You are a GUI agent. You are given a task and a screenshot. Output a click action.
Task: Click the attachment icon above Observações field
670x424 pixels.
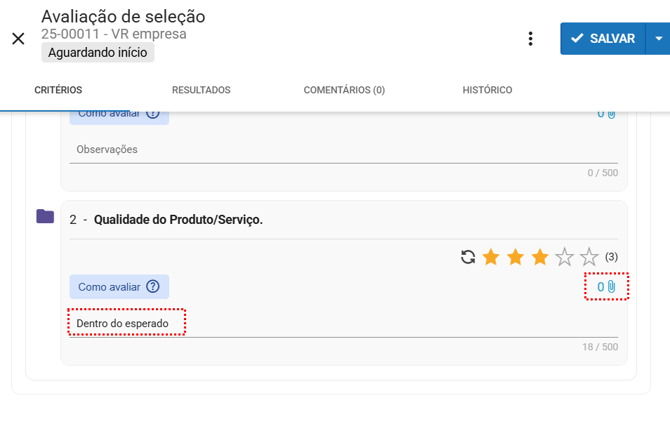click(607, 114)
